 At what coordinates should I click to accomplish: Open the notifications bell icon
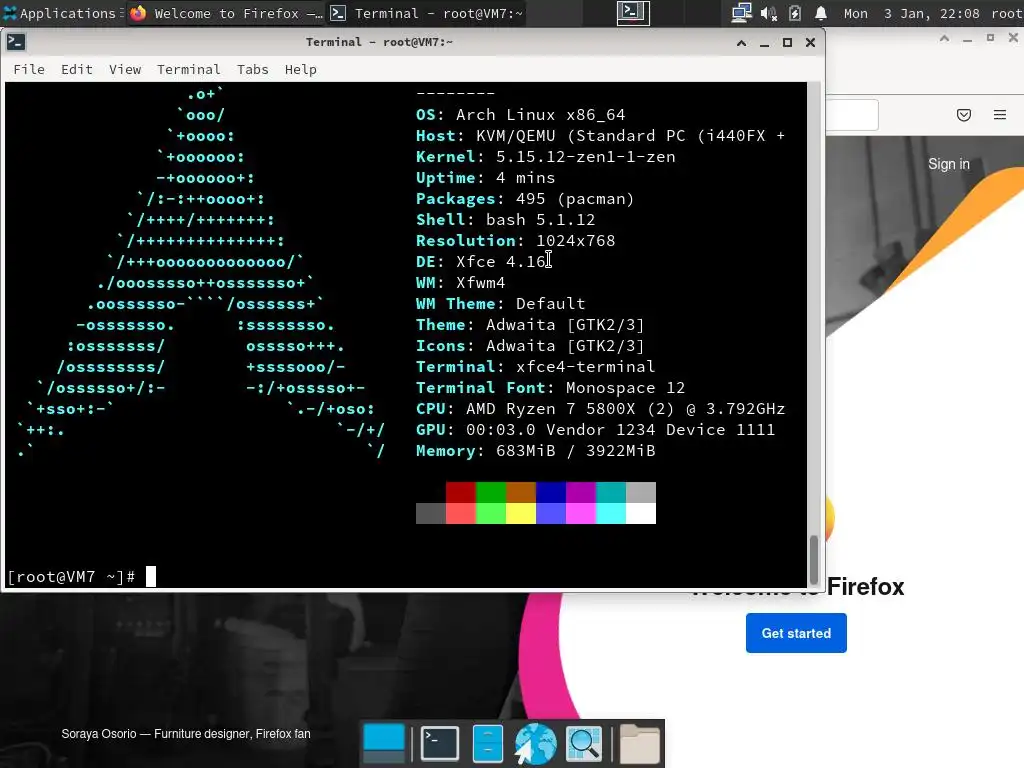(x=821, y=13)
